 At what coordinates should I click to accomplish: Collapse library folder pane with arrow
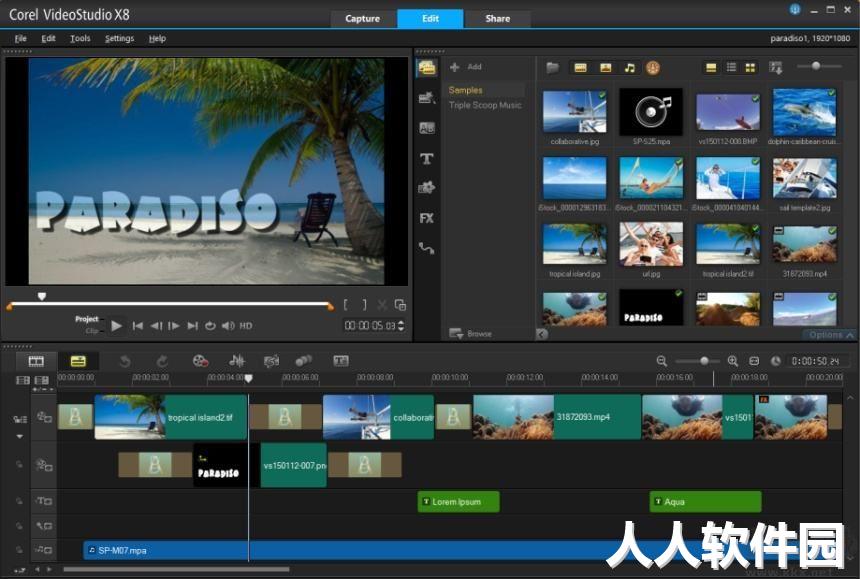[x=542, y=334]
